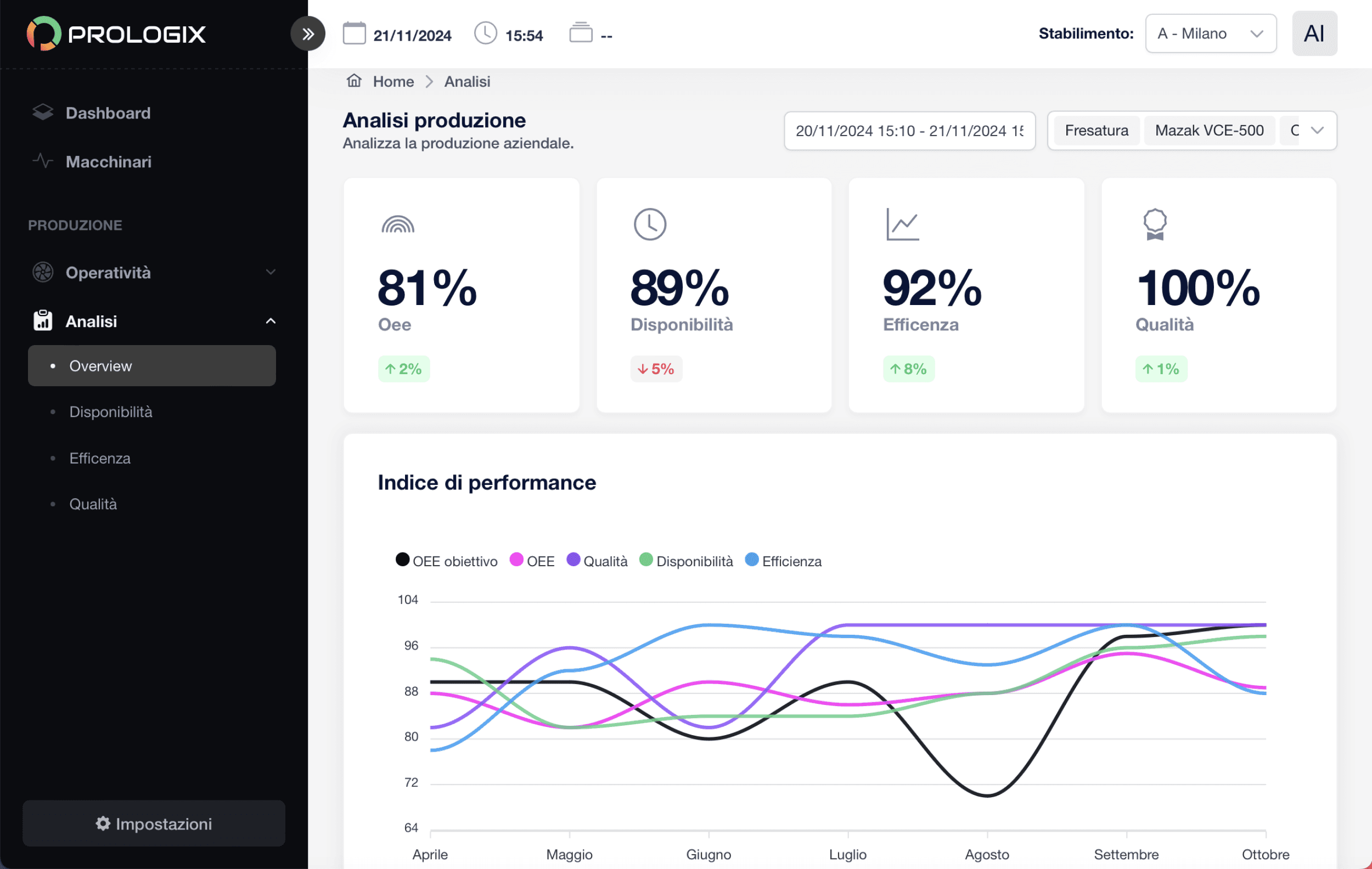Select the Mazak VCE-500 filter tag
The image size is (1372, 869).
pos(1209,131)
